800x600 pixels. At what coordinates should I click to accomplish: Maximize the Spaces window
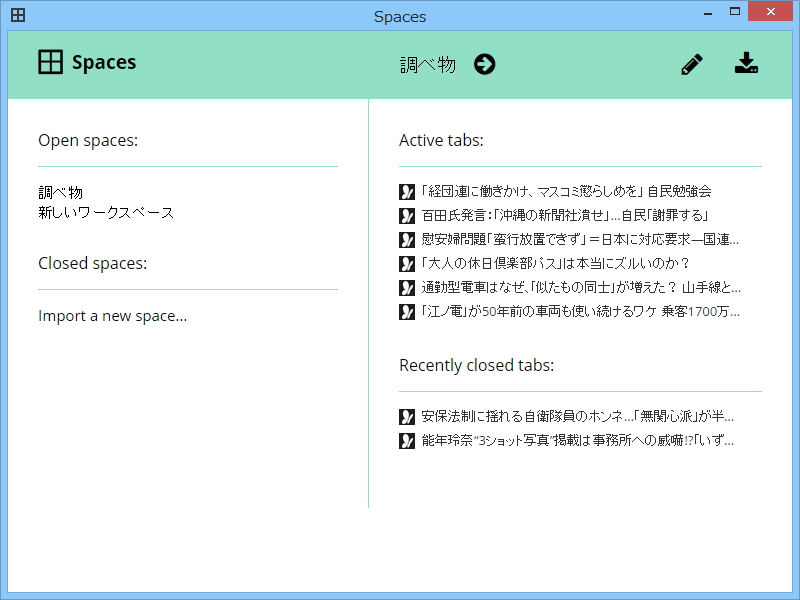(x=735, y=12)
